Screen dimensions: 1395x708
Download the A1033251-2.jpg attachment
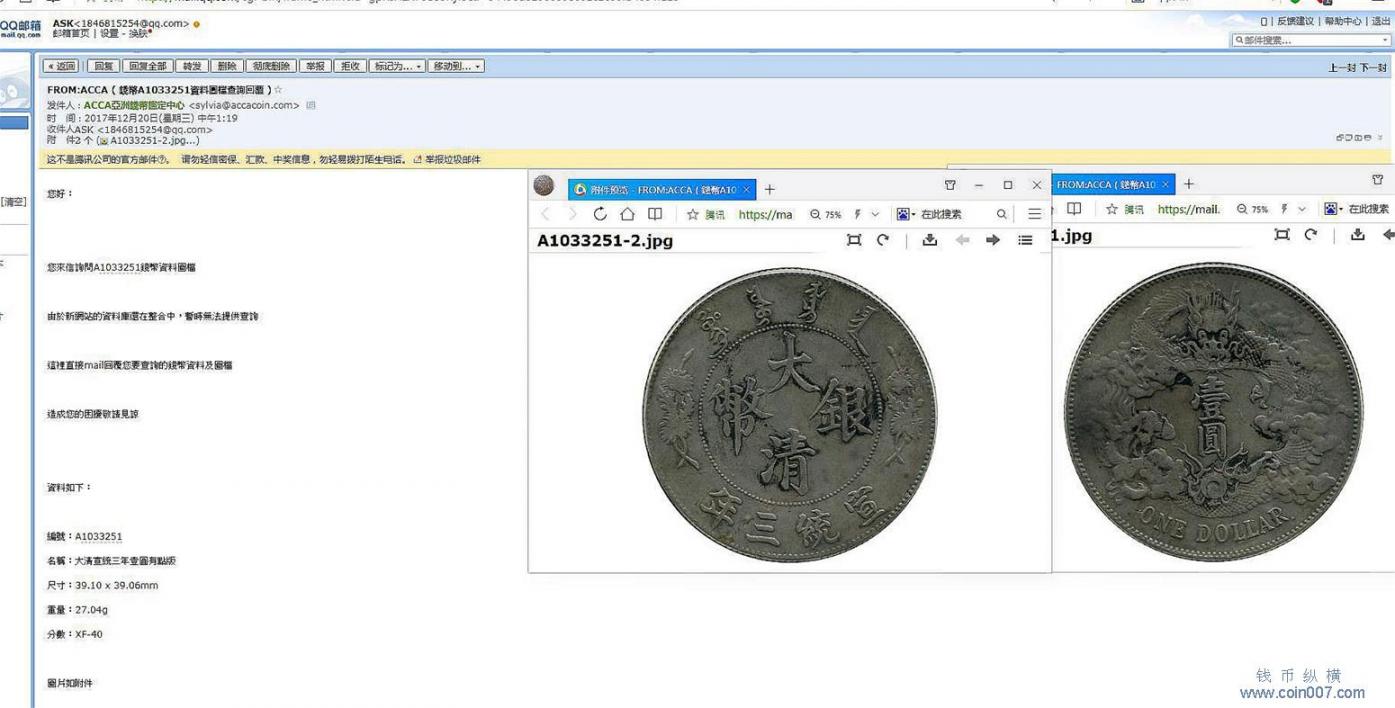click(929, 240)
